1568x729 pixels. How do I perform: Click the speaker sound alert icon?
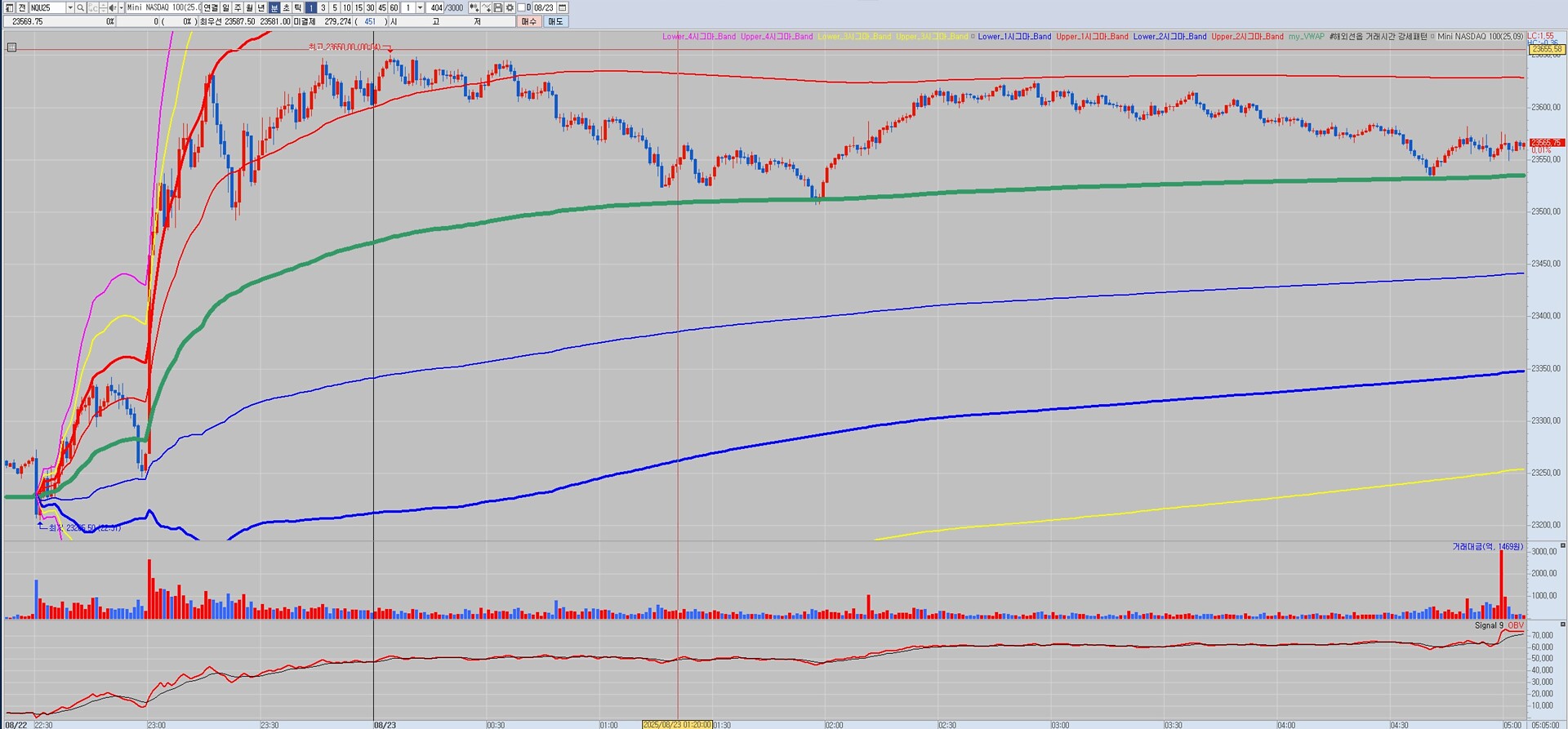pos(112,7)
